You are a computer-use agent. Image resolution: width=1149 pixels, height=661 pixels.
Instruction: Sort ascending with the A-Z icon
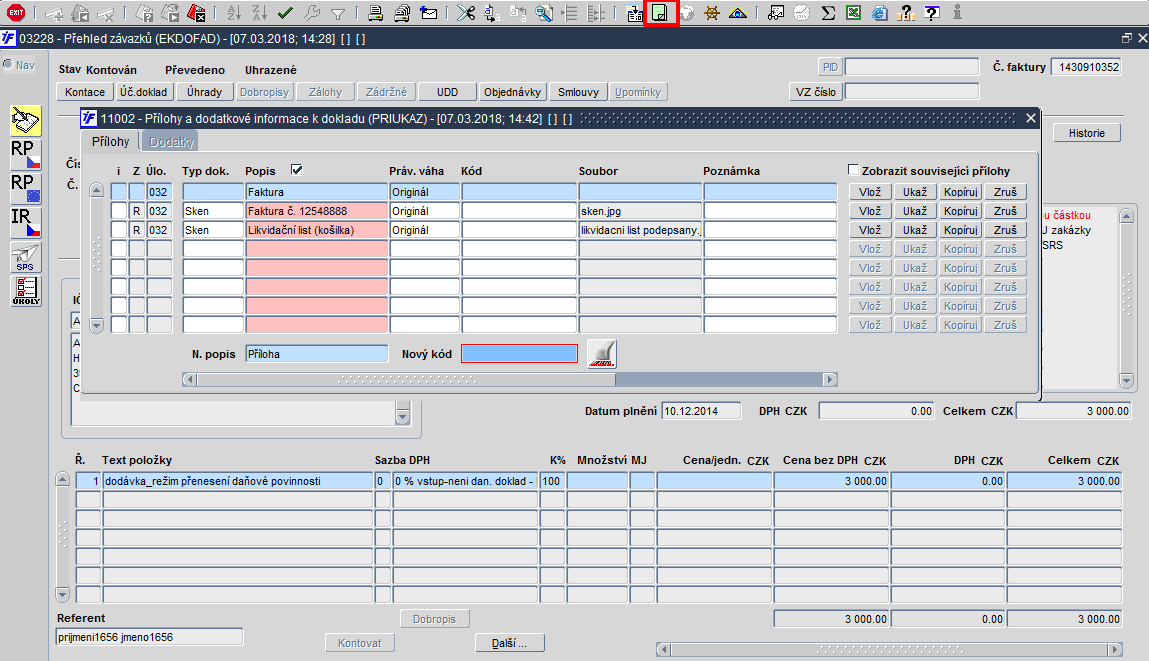point(234,12)
